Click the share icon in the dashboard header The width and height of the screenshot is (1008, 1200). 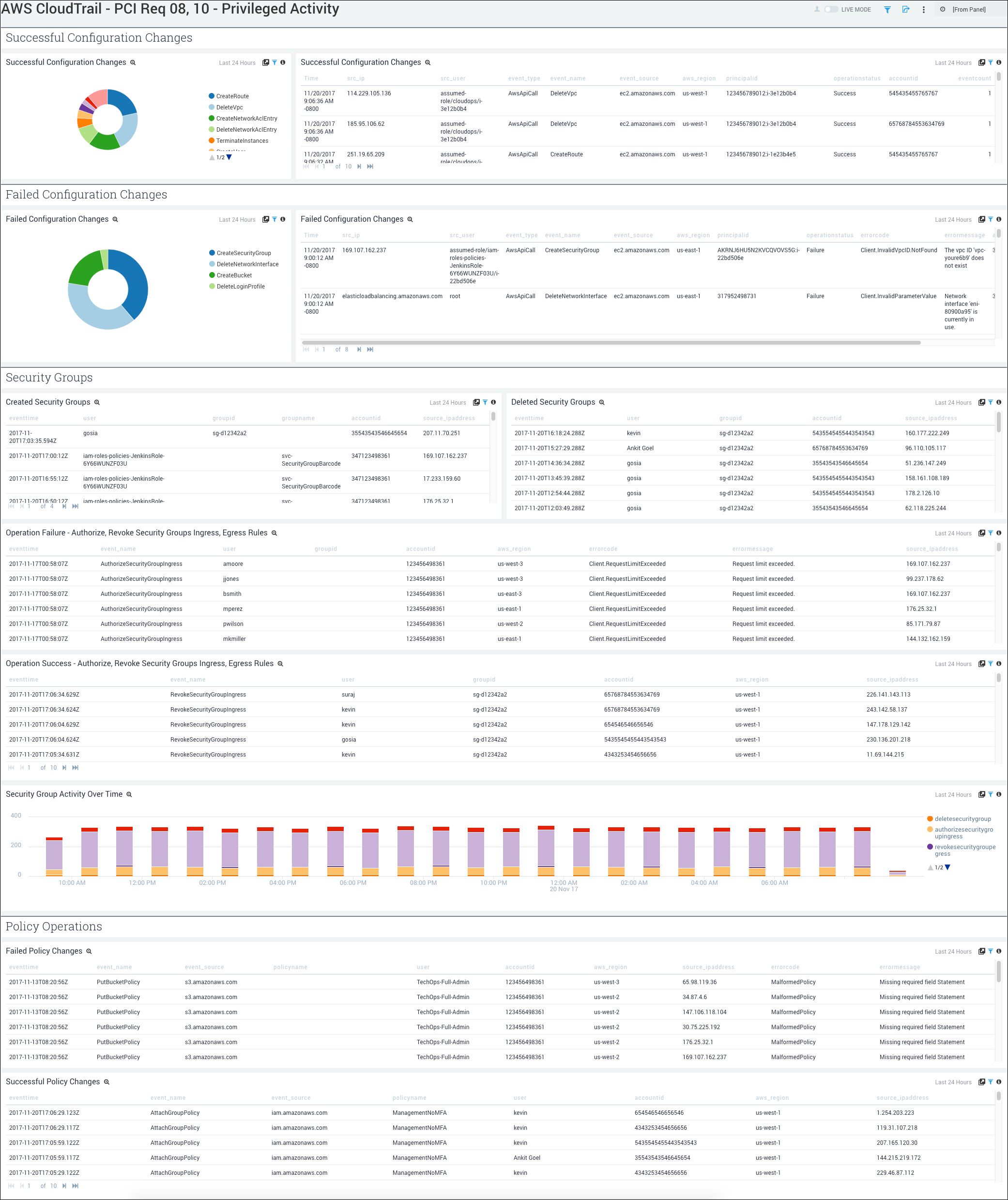pyautogui.click(x=906, y=9)
